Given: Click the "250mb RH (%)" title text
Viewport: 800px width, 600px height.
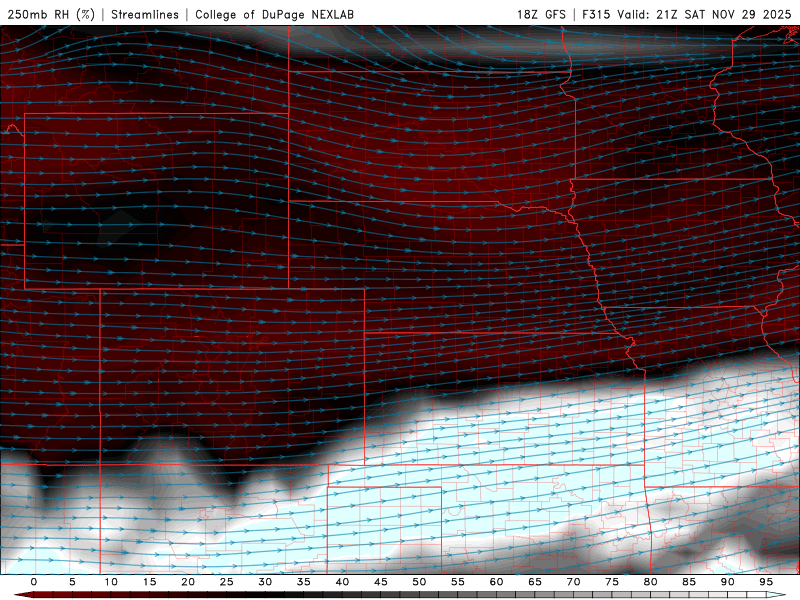Looking at the screenshot, I should coord(51,14).
